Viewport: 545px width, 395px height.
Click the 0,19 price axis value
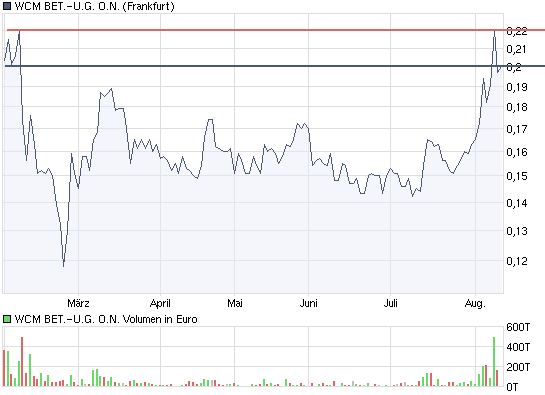click(x=517, y=87)
